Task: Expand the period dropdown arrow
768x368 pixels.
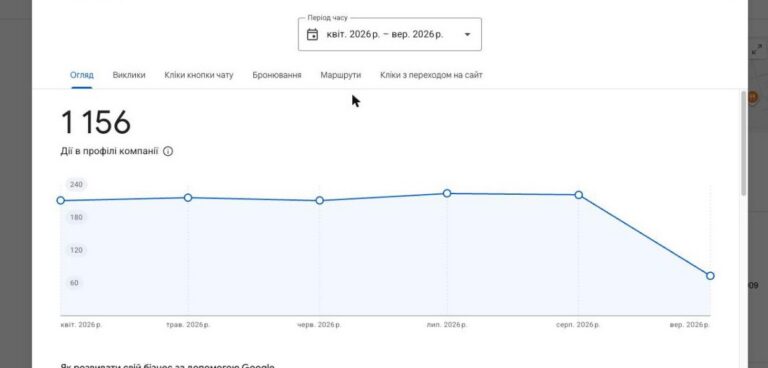Action: (x=467, y=34)
